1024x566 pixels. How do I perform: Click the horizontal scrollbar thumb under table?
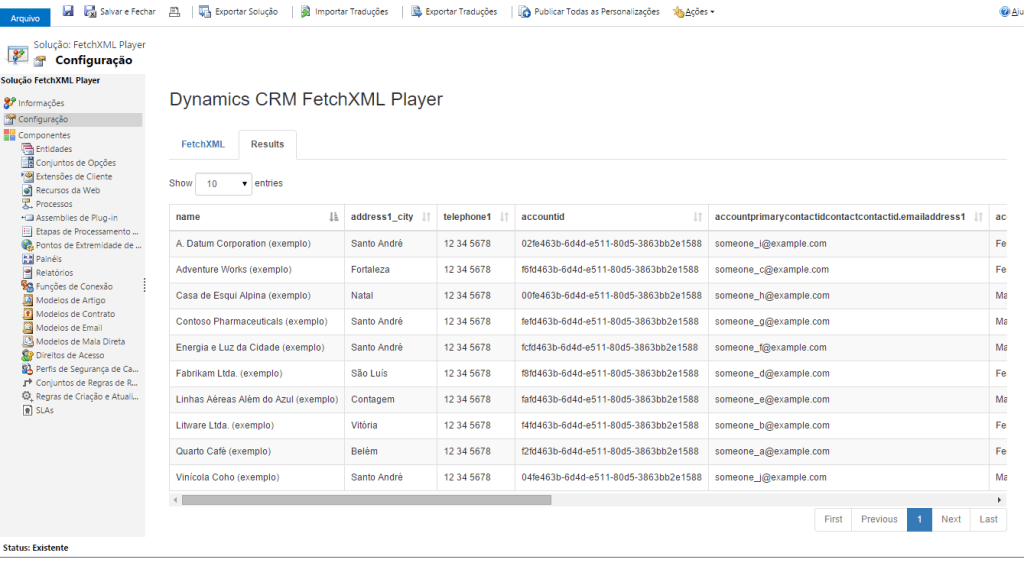tap(366, 500)
